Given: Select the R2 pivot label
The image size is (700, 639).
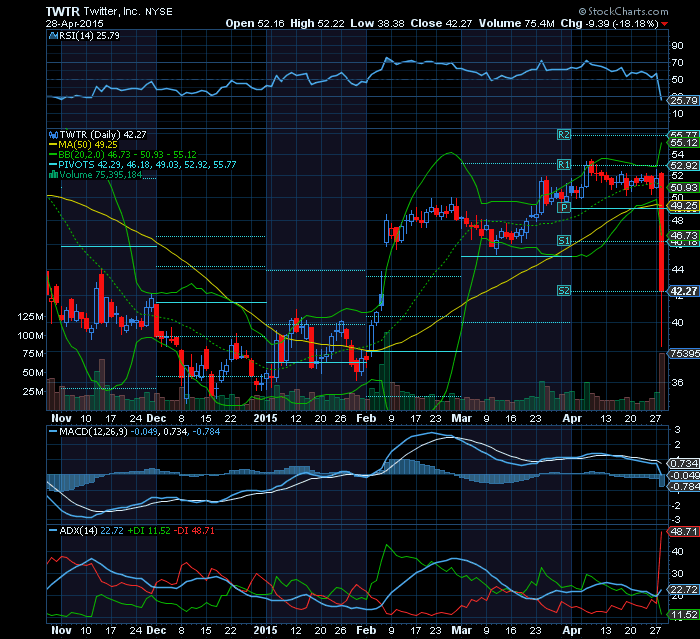Looking at the screenshot, I should (x=564, y=134).
